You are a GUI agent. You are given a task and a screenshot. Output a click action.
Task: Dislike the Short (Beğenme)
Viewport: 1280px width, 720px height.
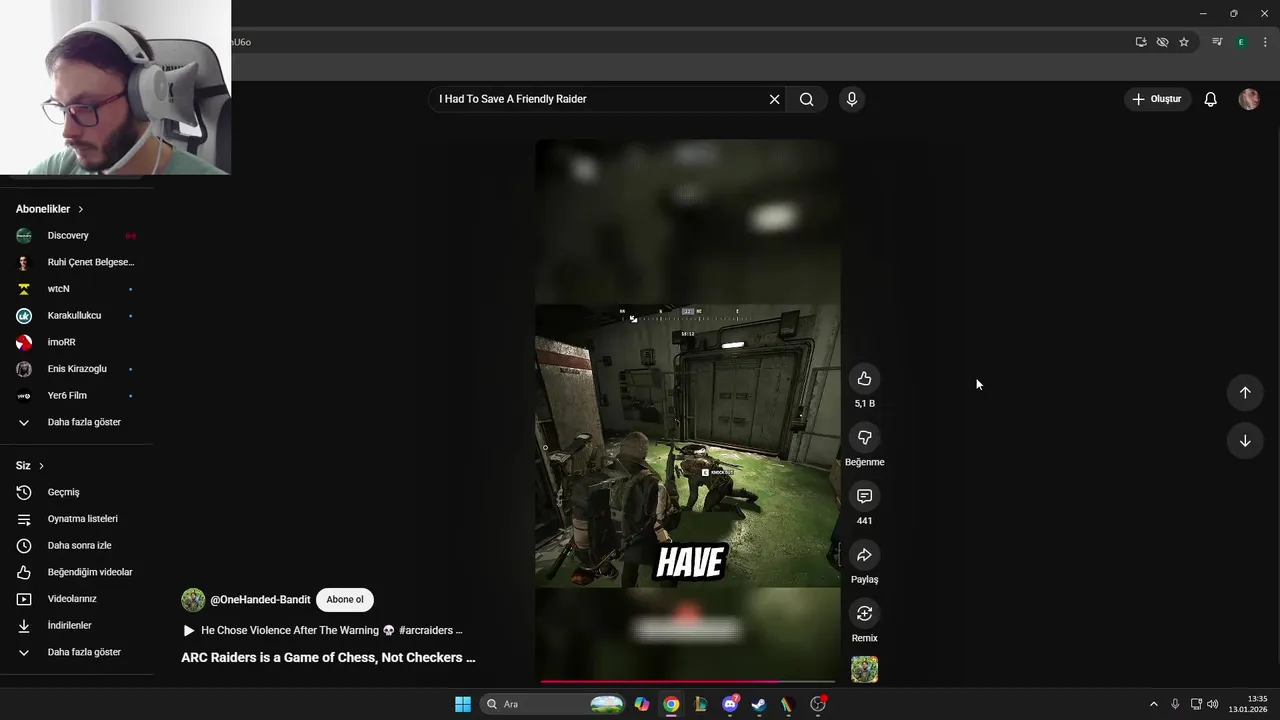pyautogui.click(x=864, y=437)
